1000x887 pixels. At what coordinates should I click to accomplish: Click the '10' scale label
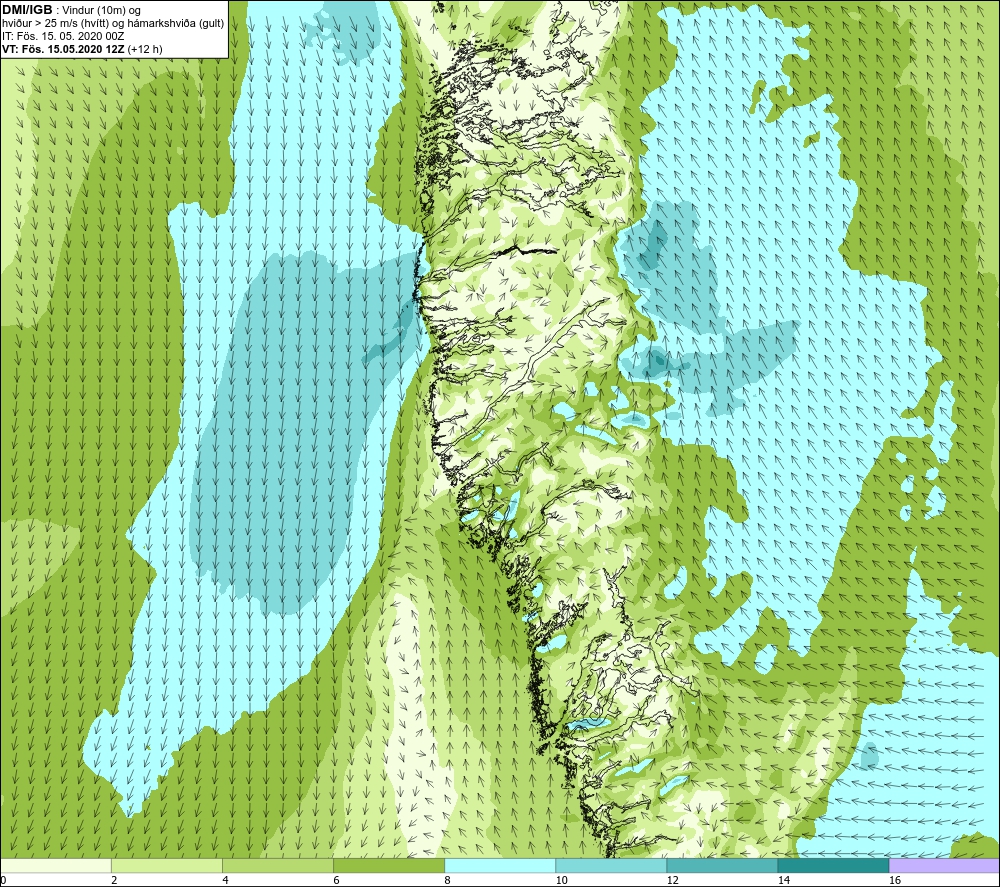tap(561, 881)
